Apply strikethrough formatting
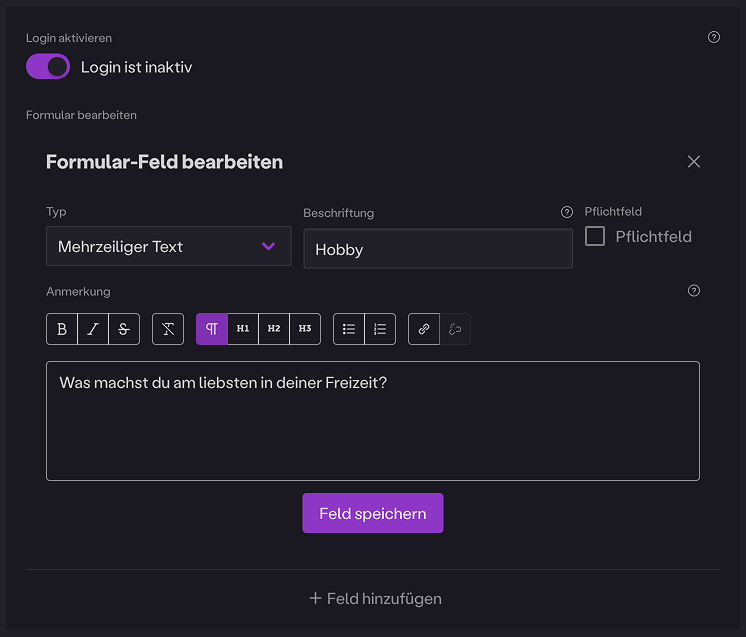Screen dimensions: 746x637 [x=124, y=329]
